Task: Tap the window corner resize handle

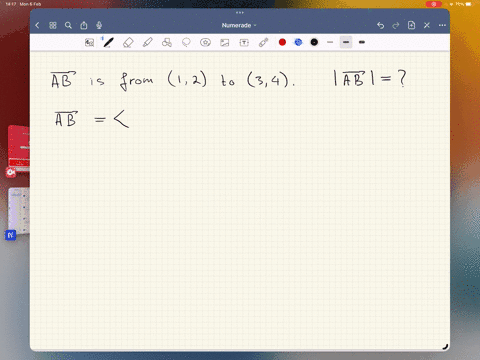Action: [445, 347]
